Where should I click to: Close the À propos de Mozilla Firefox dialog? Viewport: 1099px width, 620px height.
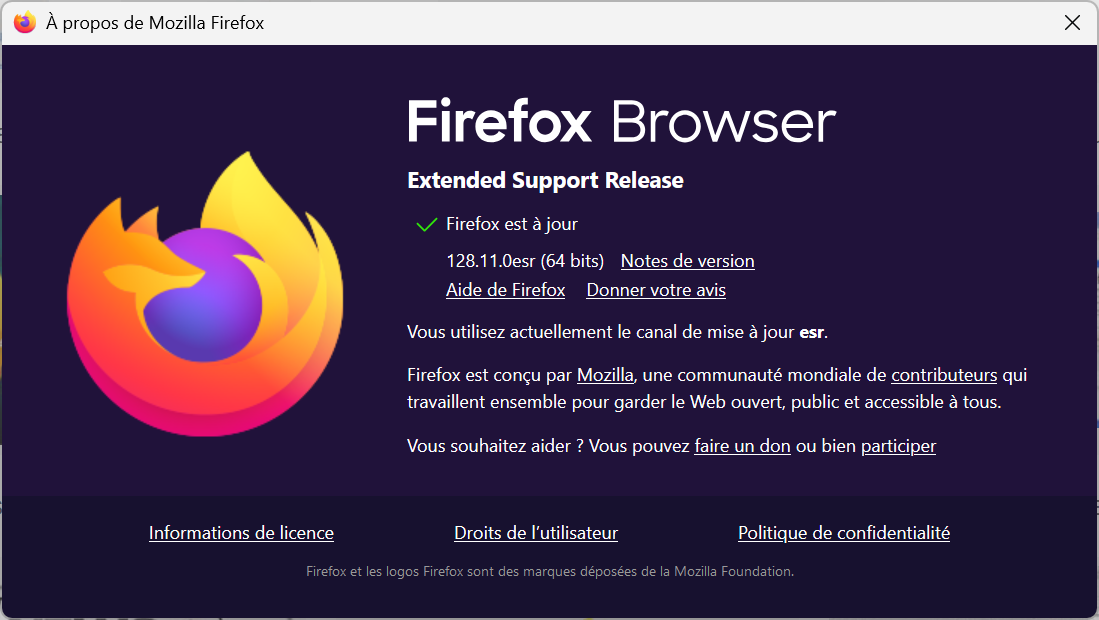tap(1072, 22)
